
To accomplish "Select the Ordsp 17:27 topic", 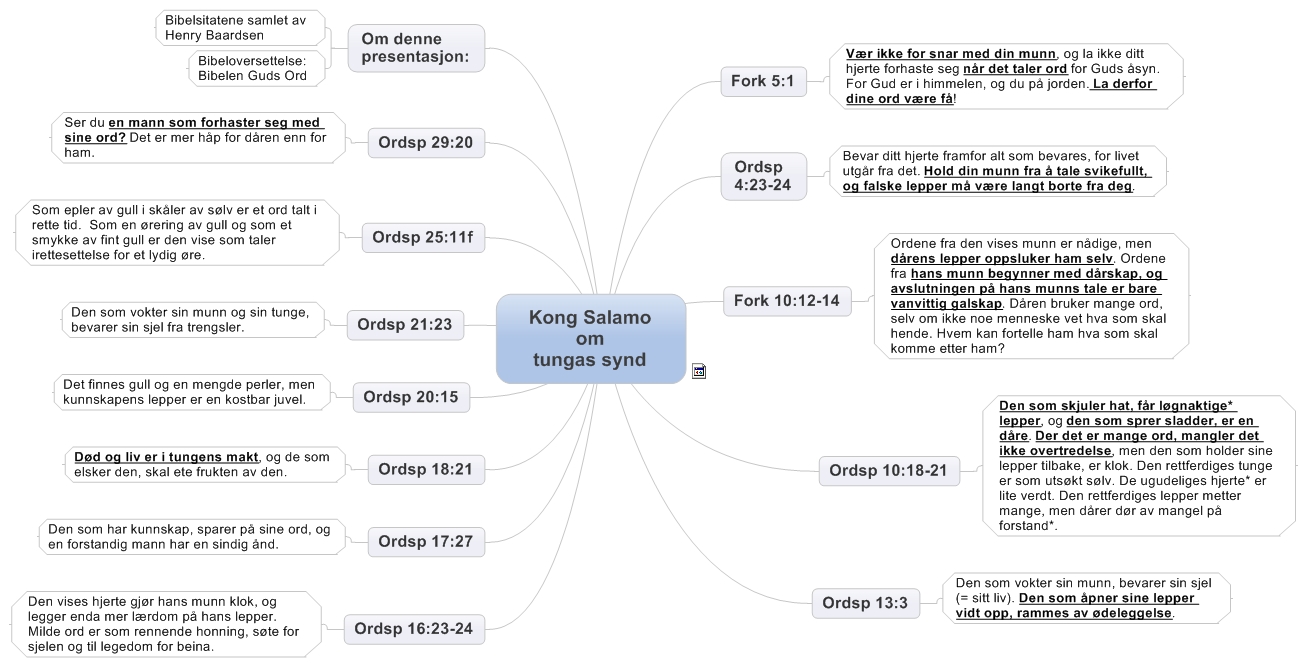I will pos(426,542).
